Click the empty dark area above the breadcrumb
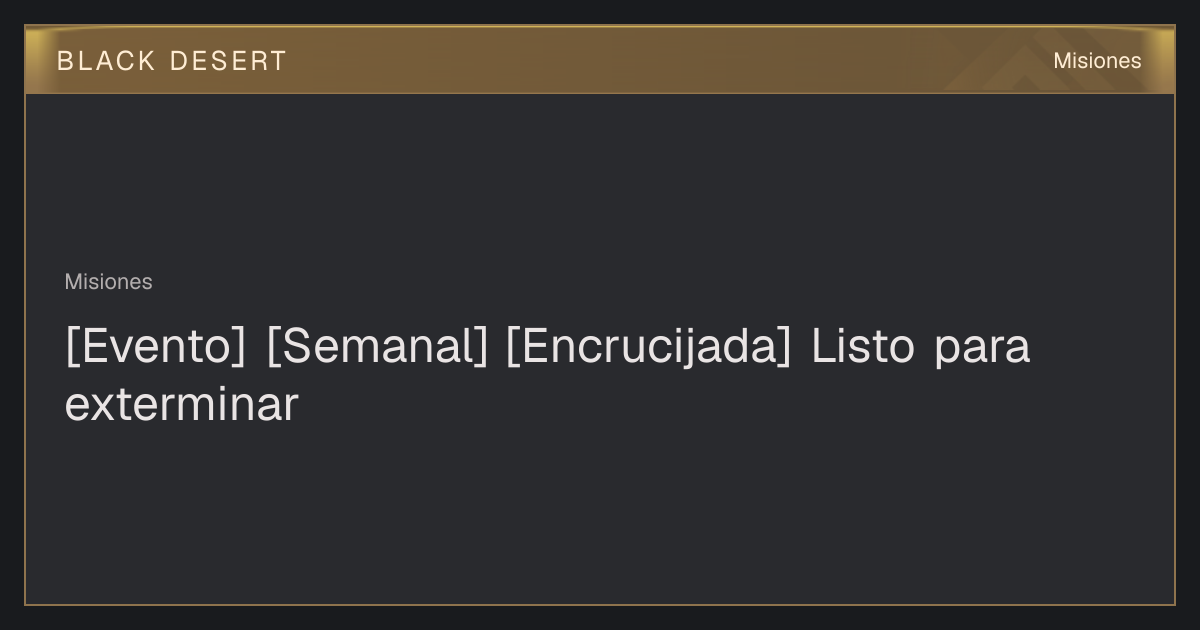This screenshot has width=1200, height=630. coord(600,180)
